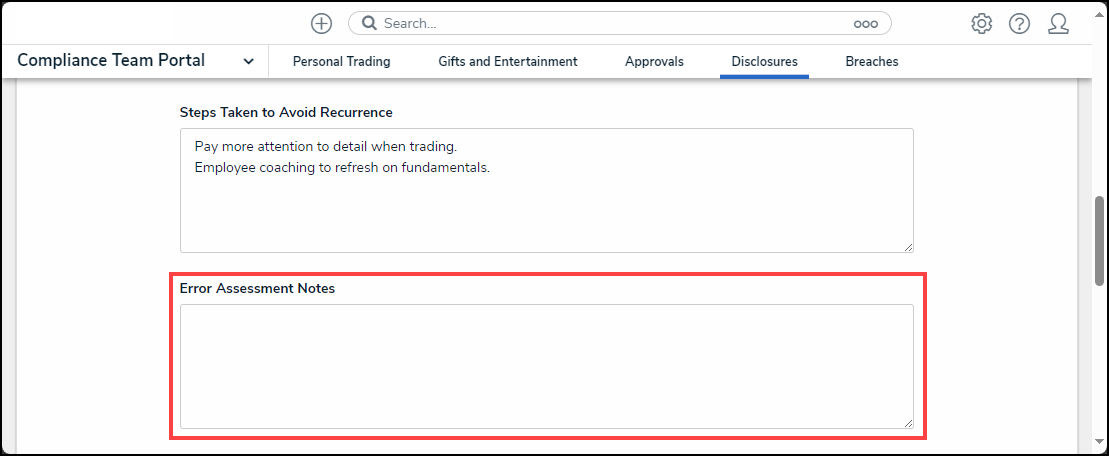Image resolution: width=1109 pixels, height=456 pixels.
Task: Select the Disclosures tab
Action: click(x=764, y=61)
